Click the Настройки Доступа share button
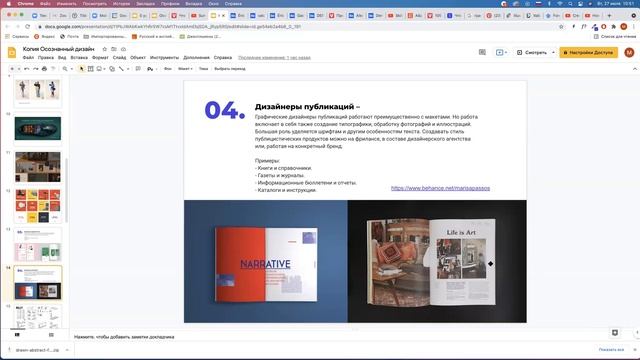This screenshot has height=360, width=640. click(x=589, y=52)
